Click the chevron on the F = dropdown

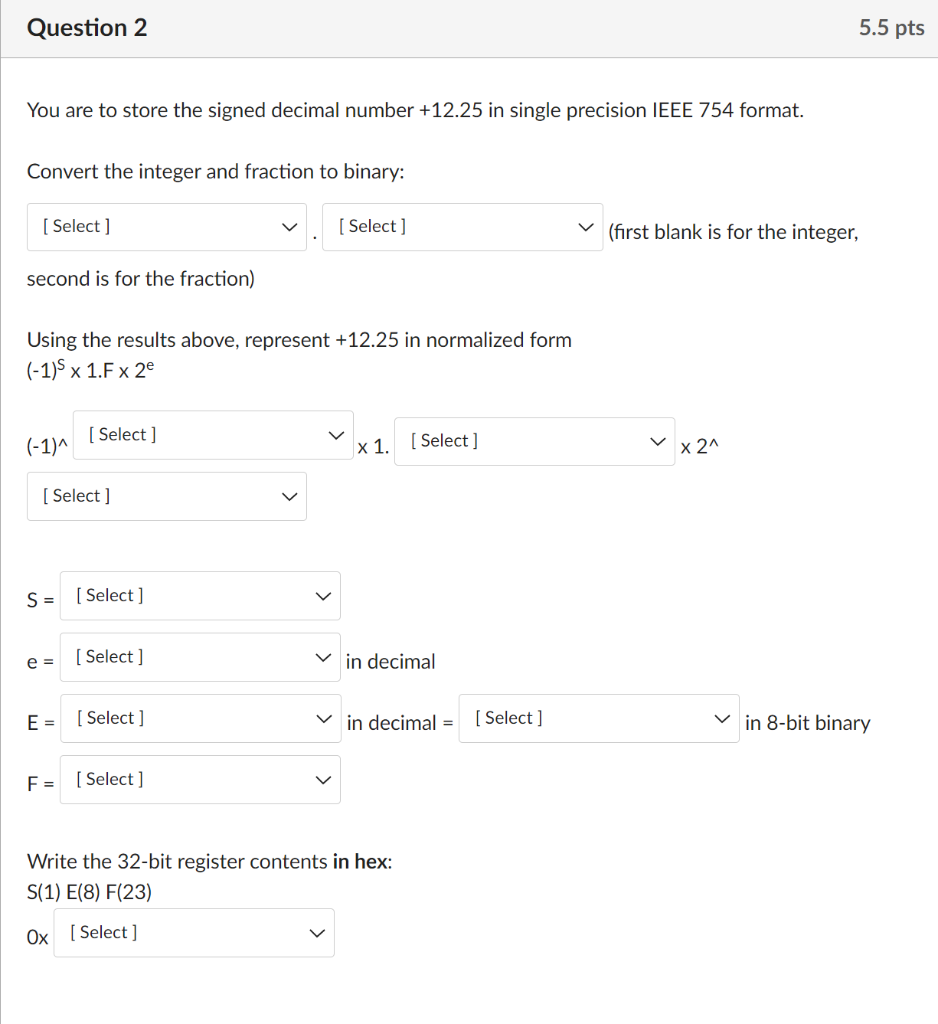click(323, 779)
